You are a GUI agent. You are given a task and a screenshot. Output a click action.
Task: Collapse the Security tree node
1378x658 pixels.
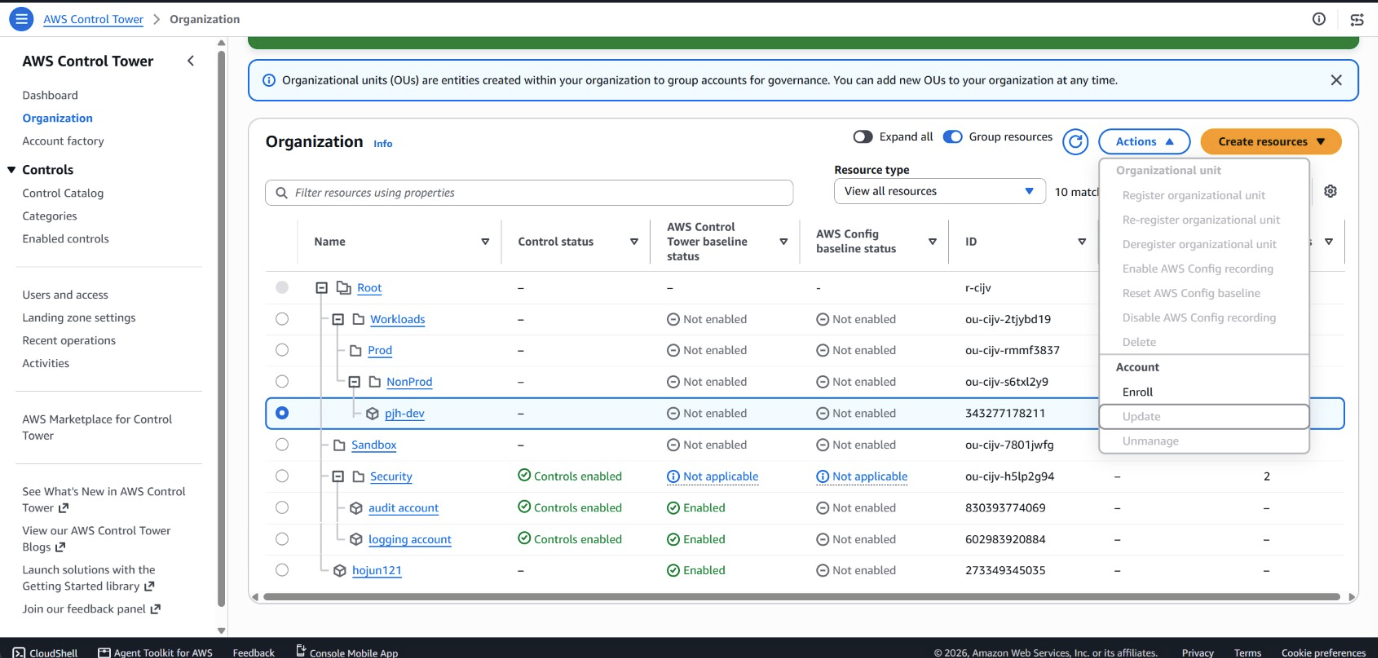(x=338, y=477)
